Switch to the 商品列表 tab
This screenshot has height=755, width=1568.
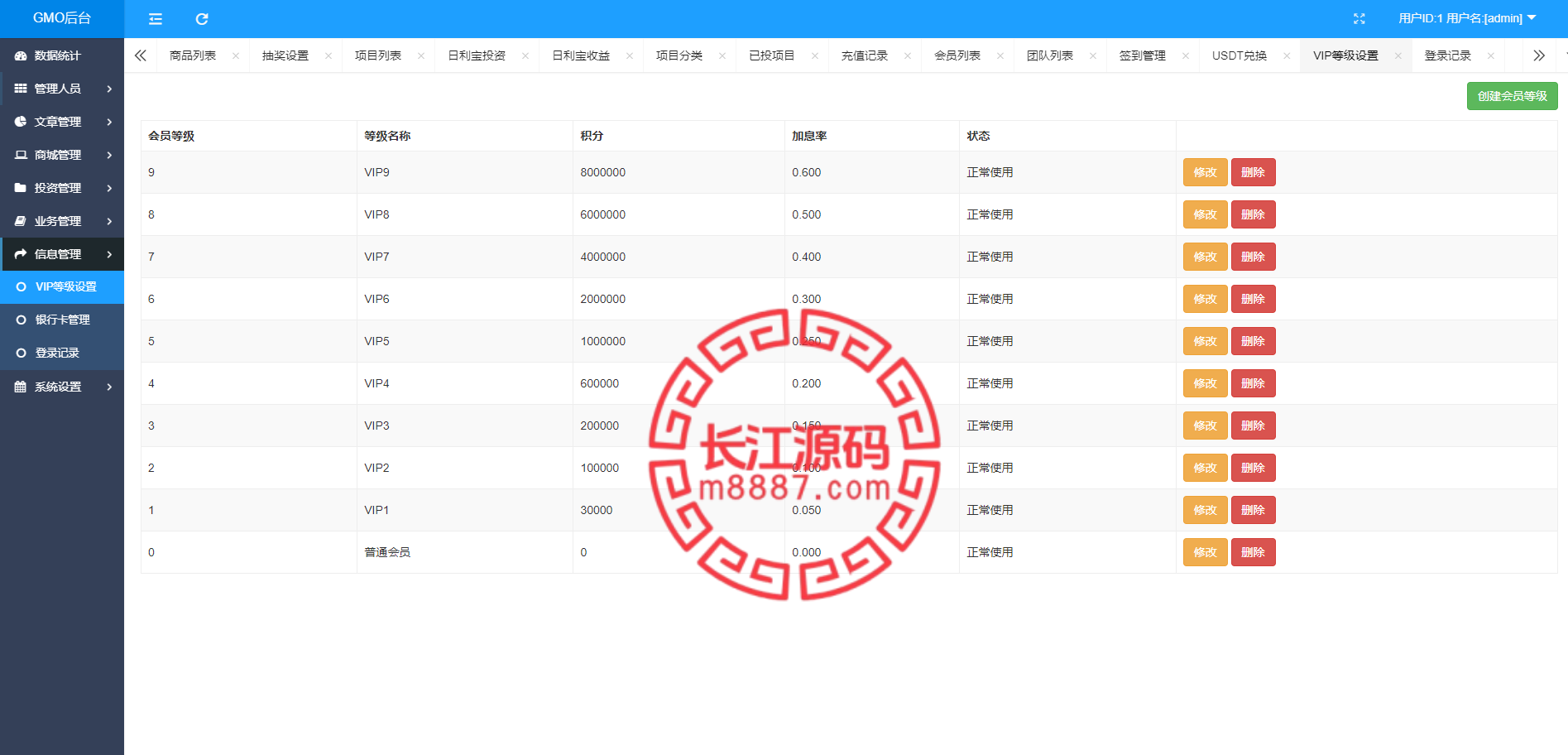click(193, 55)
